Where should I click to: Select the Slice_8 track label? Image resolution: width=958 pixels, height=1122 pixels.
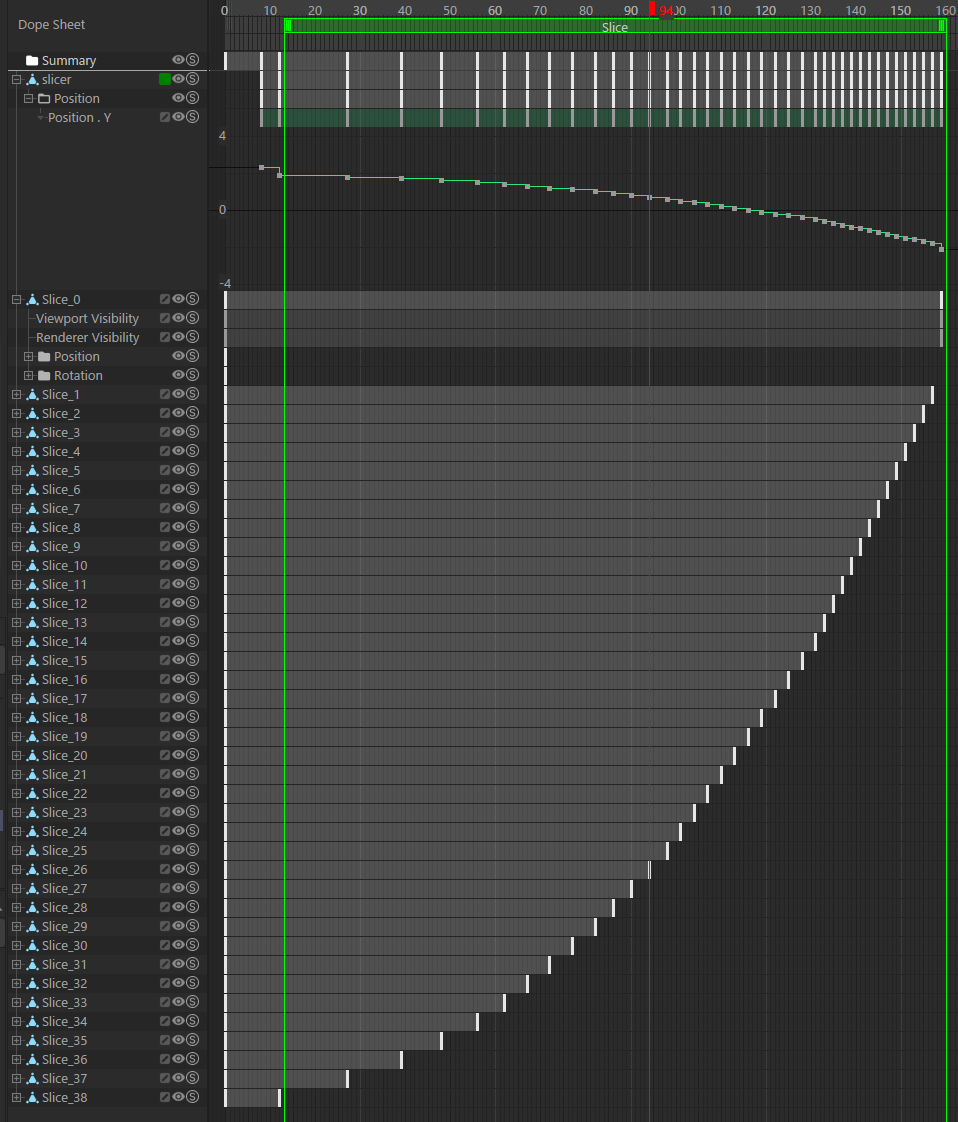61,527
